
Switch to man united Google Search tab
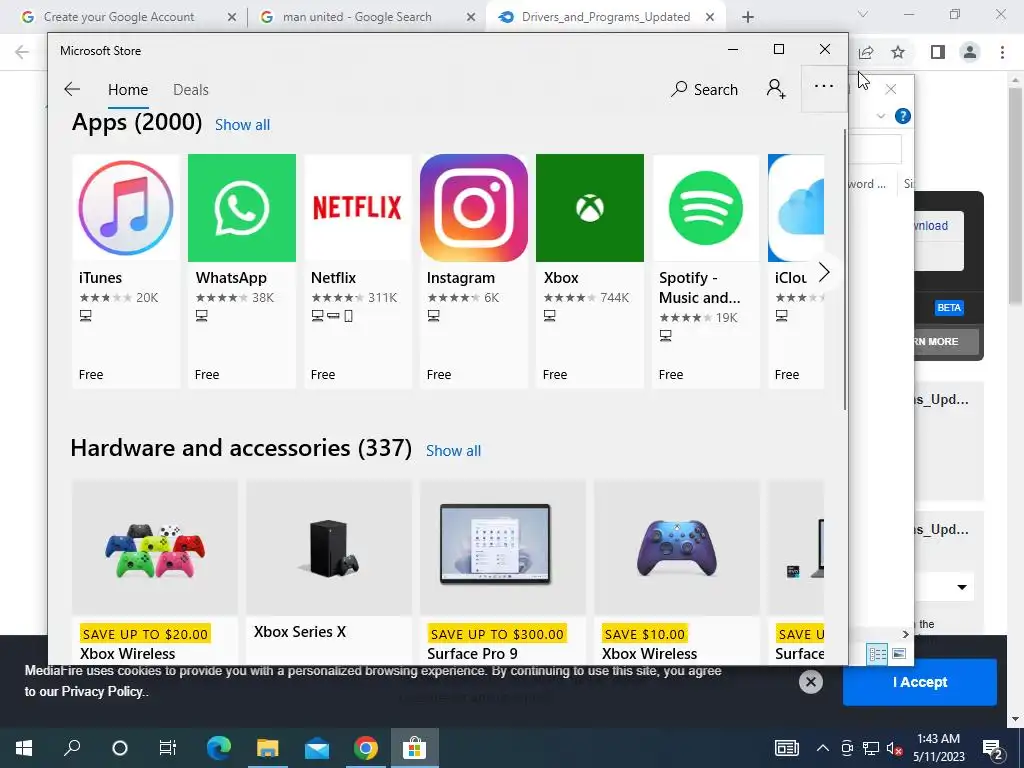357,17
